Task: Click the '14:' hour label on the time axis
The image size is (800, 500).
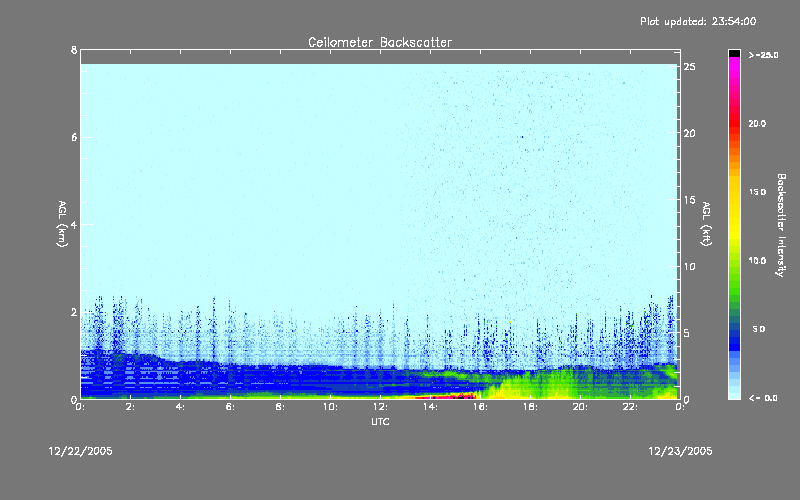Action: (431, 407)
